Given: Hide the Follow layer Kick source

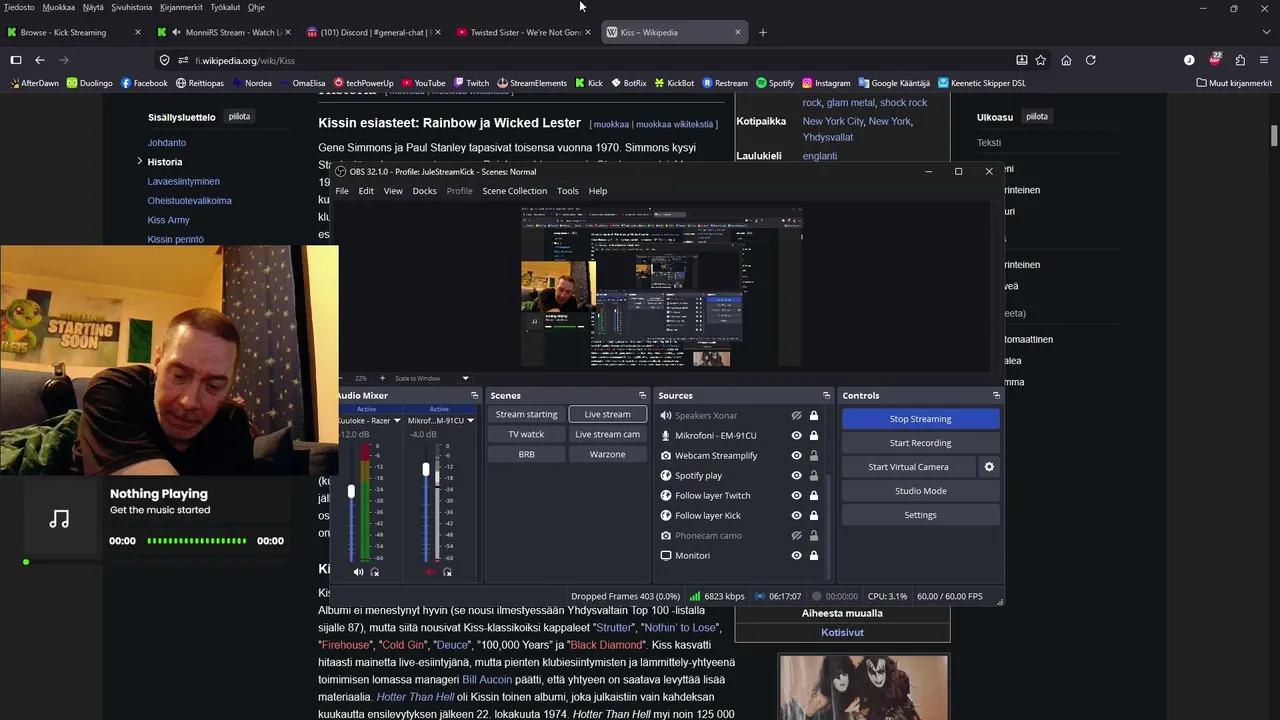Looking at the screenshot, I should pyautogui.click(x=797, y=516).
